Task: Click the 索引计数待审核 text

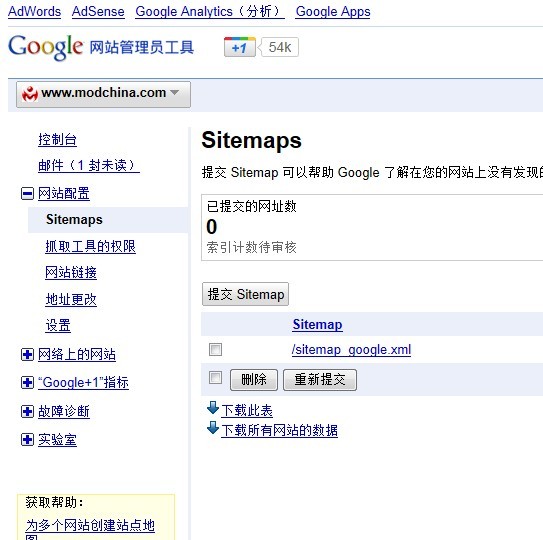Action: (251, 247)
